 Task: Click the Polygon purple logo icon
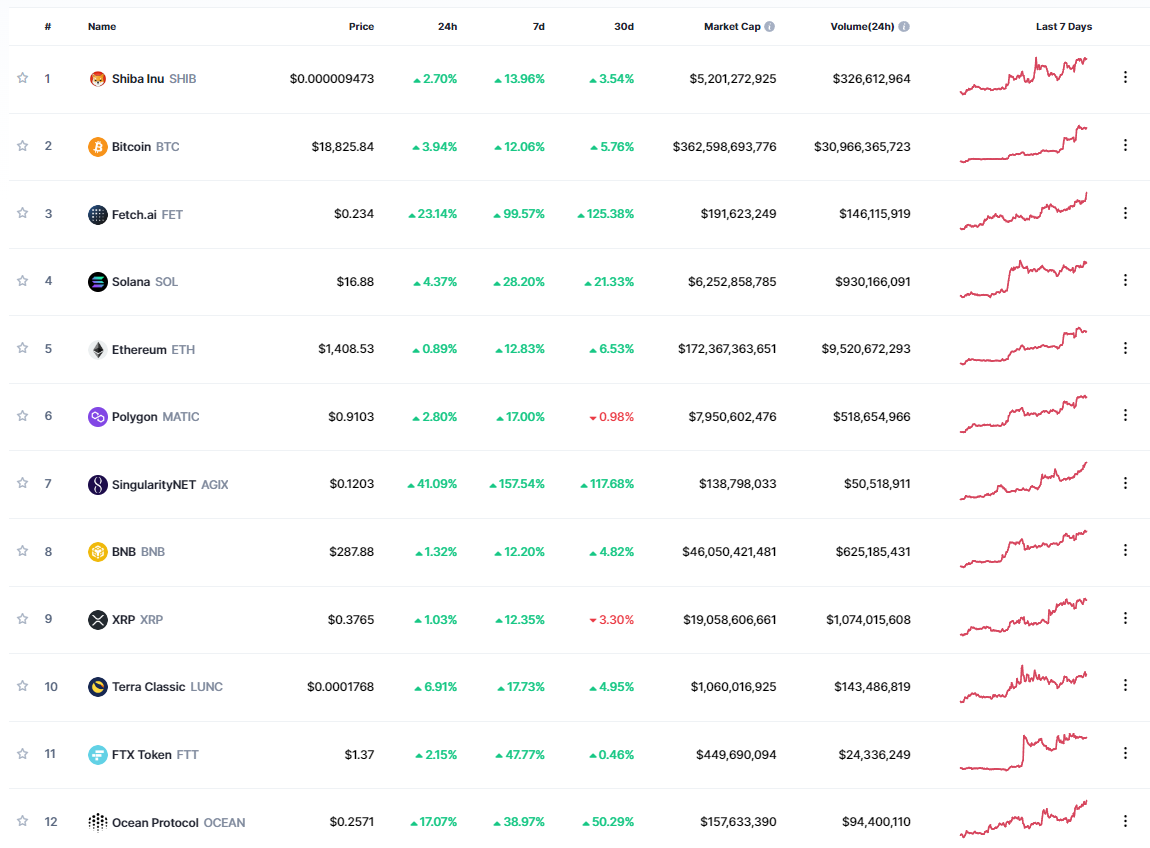(97, 417)
